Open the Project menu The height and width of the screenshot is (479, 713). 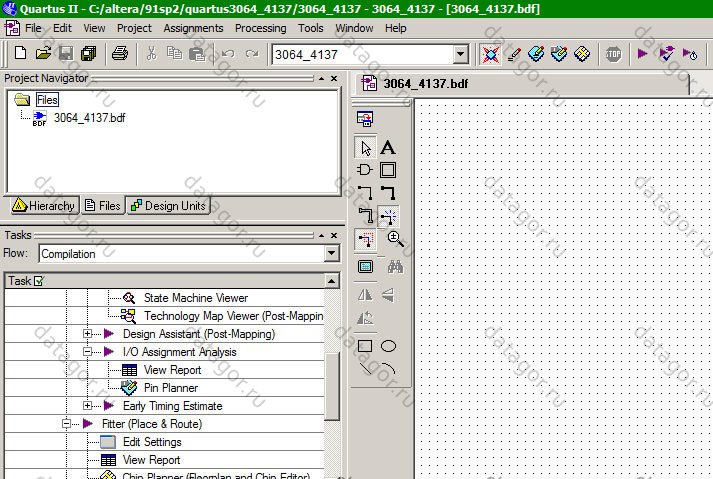point(134,28)
